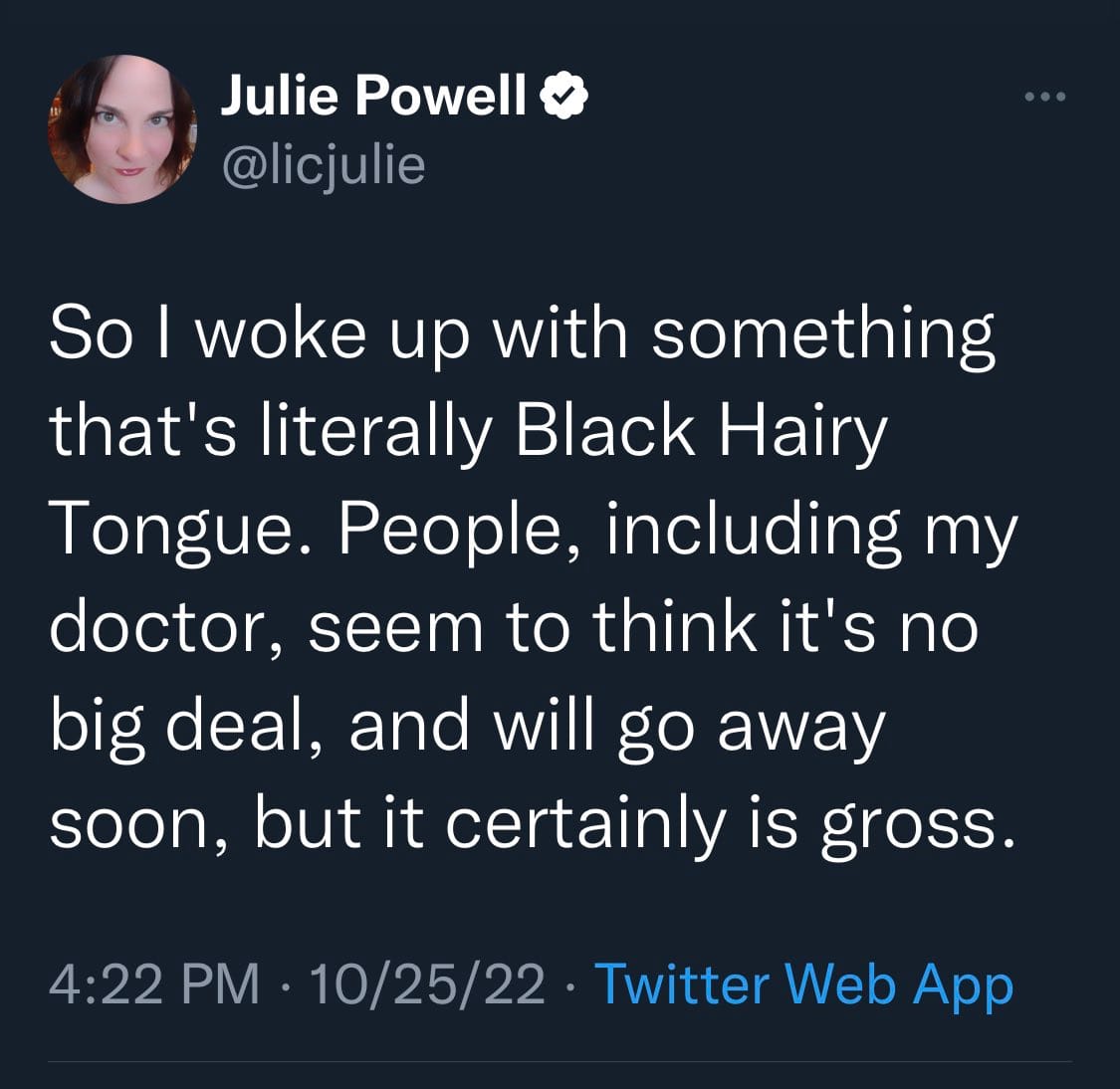Image resolution: width=1120 pixels, height=1089 pixels.
Task: Open the Julie Powell display name link
Action: pos(373,95)
